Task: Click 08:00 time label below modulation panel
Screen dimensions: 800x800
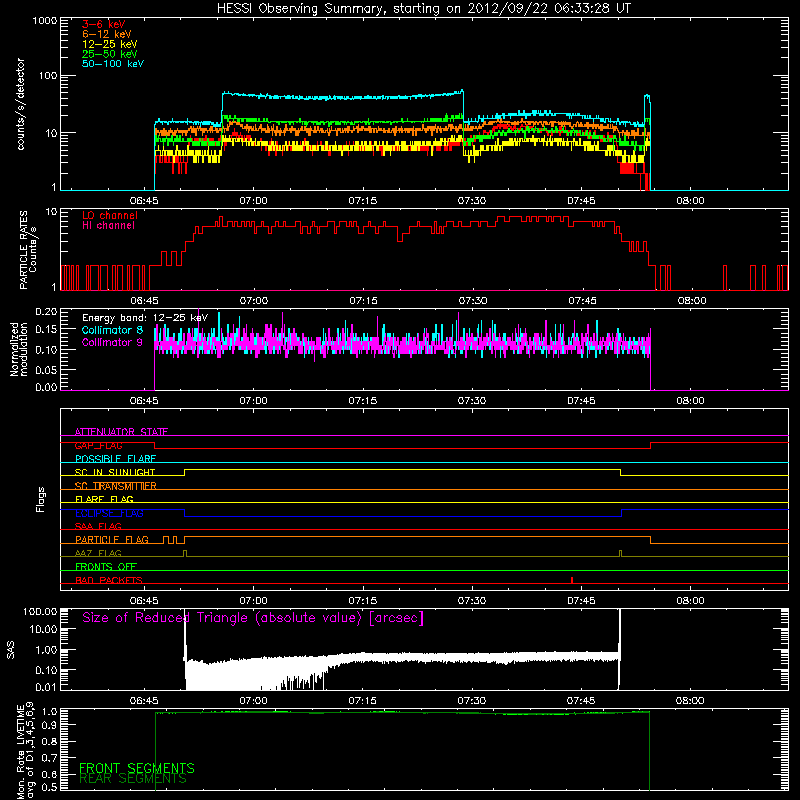Action: tap(690, 401)
